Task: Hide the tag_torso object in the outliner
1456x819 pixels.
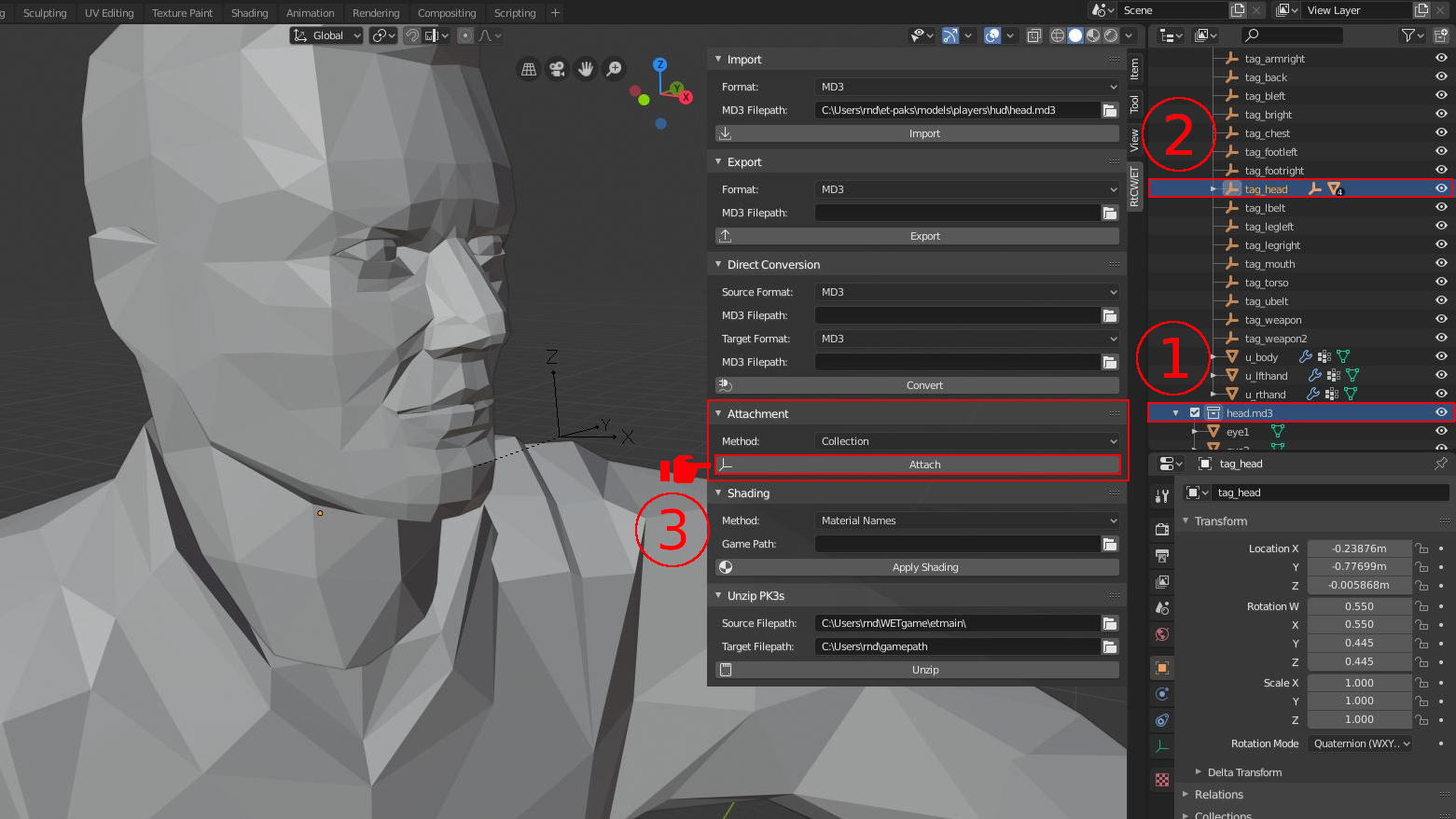Action: pyautogui.click(x=1441, y=282)
